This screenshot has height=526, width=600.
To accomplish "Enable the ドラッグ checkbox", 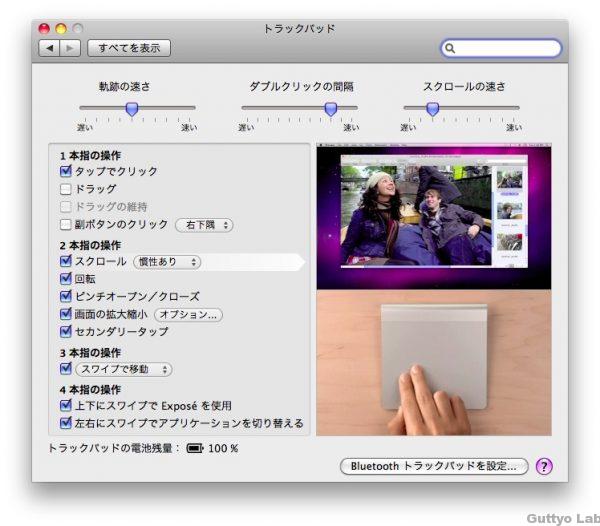I will (66, 189).
